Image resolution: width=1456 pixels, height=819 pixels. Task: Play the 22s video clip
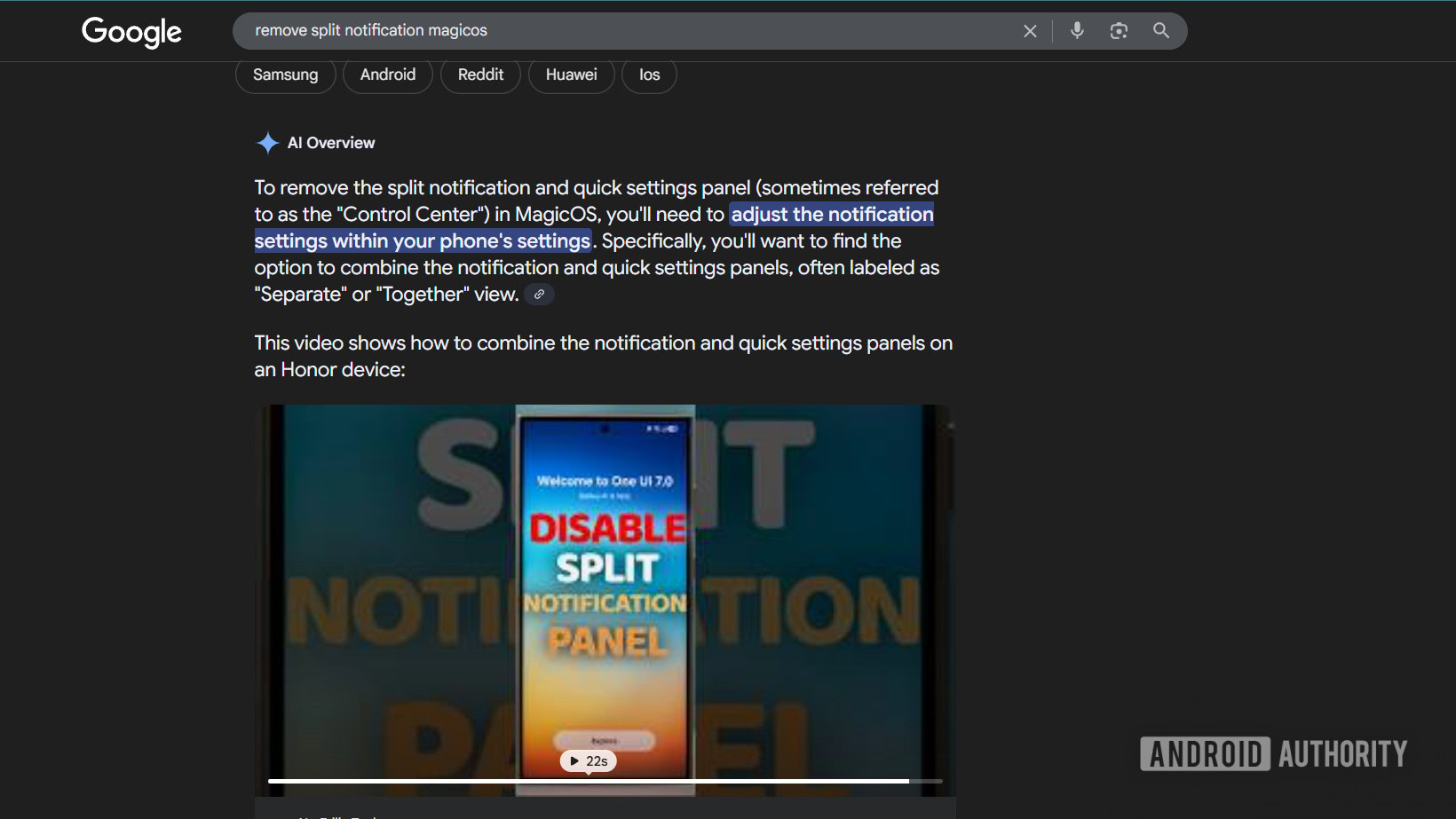pyautogui.click(x=588, y=761)
